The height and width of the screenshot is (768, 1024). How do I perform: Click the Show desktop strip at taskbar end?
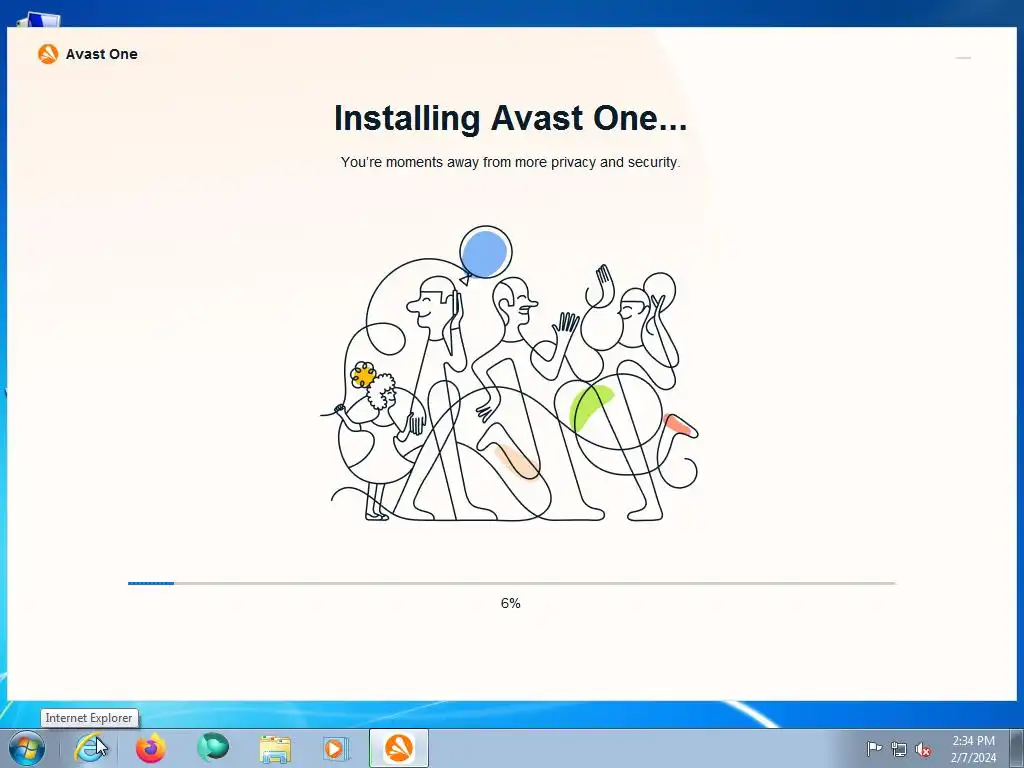1017,748
